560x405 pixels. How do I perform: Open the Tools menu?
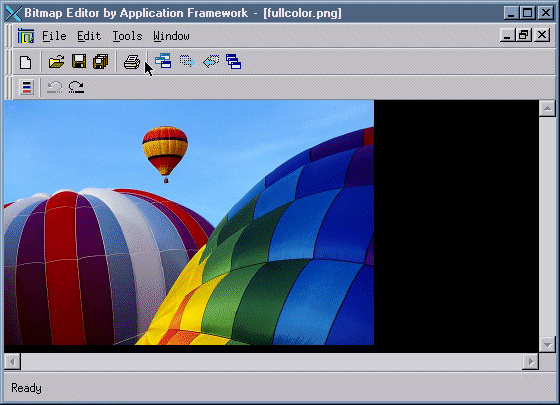127,36
